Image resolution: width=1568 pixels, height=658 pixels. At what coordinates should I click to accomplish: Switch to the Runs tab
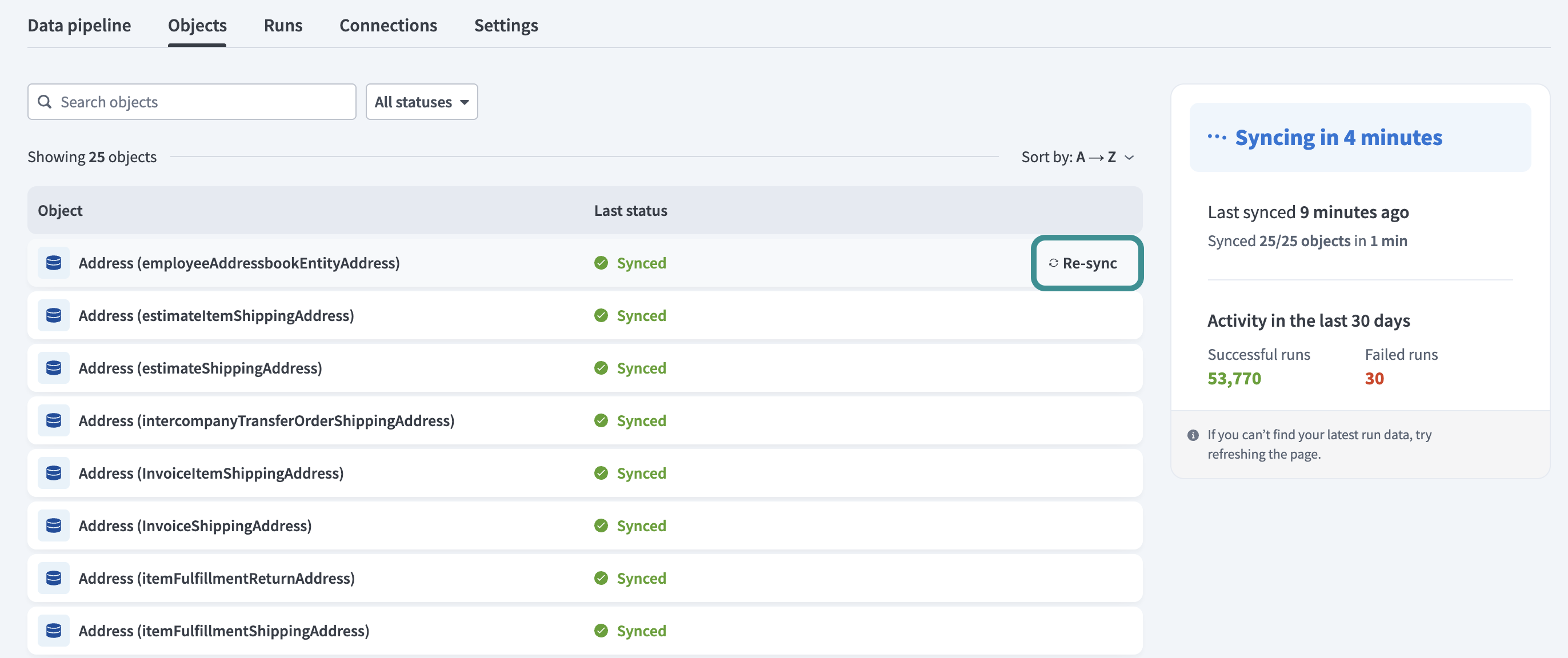pos(282,26)
